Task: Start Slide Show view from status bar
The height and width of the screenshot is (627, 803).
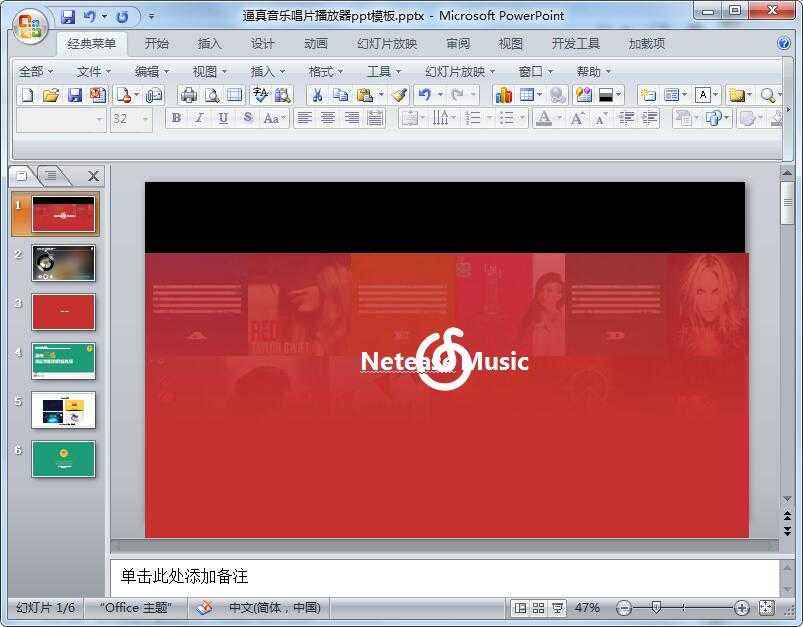Action: pos(557,608)
